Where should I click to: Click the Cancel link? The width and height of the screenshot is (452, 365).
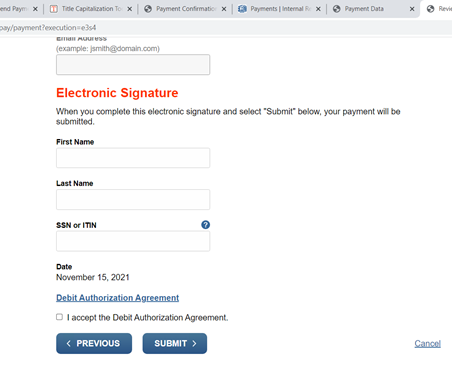pos(428,344)
